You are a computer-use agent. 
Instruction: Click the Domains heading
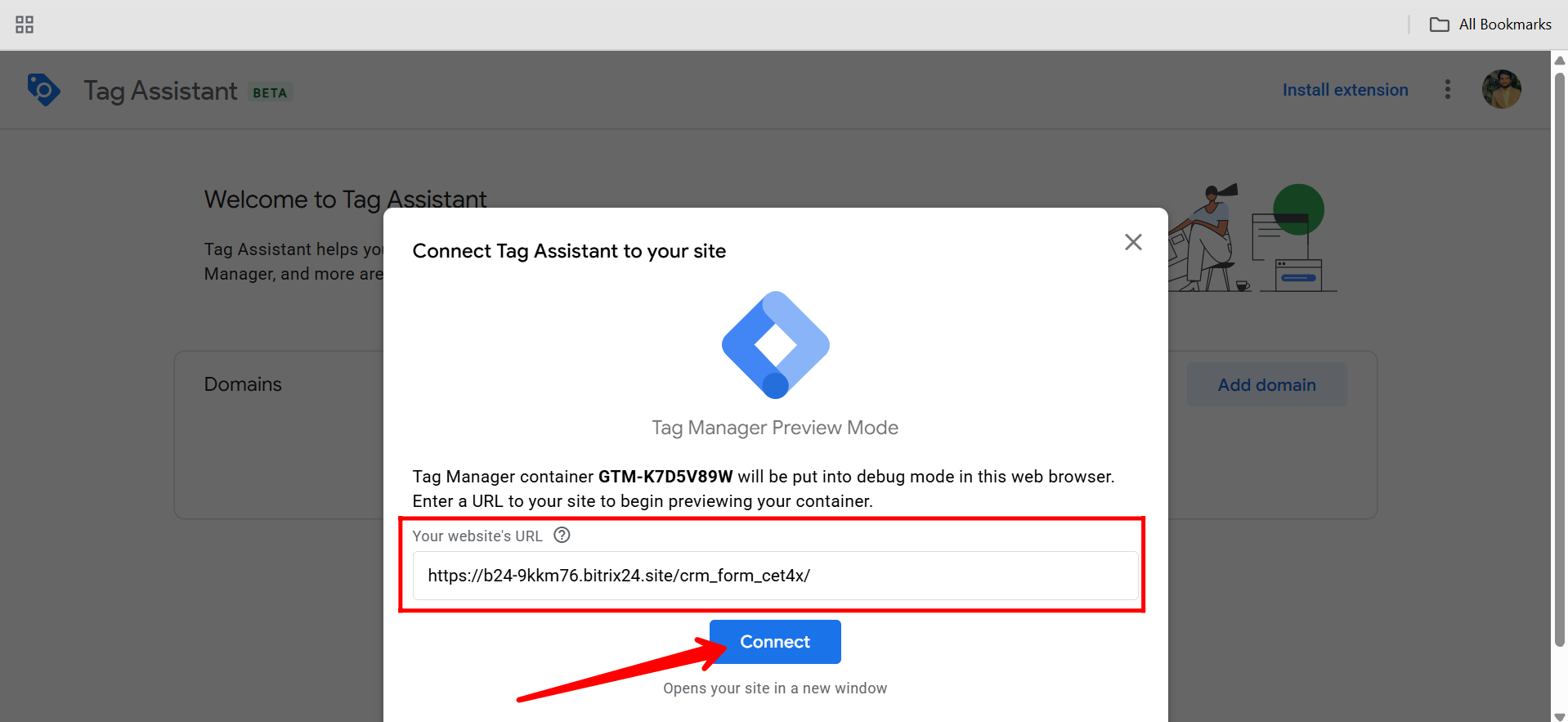point(243,384)
